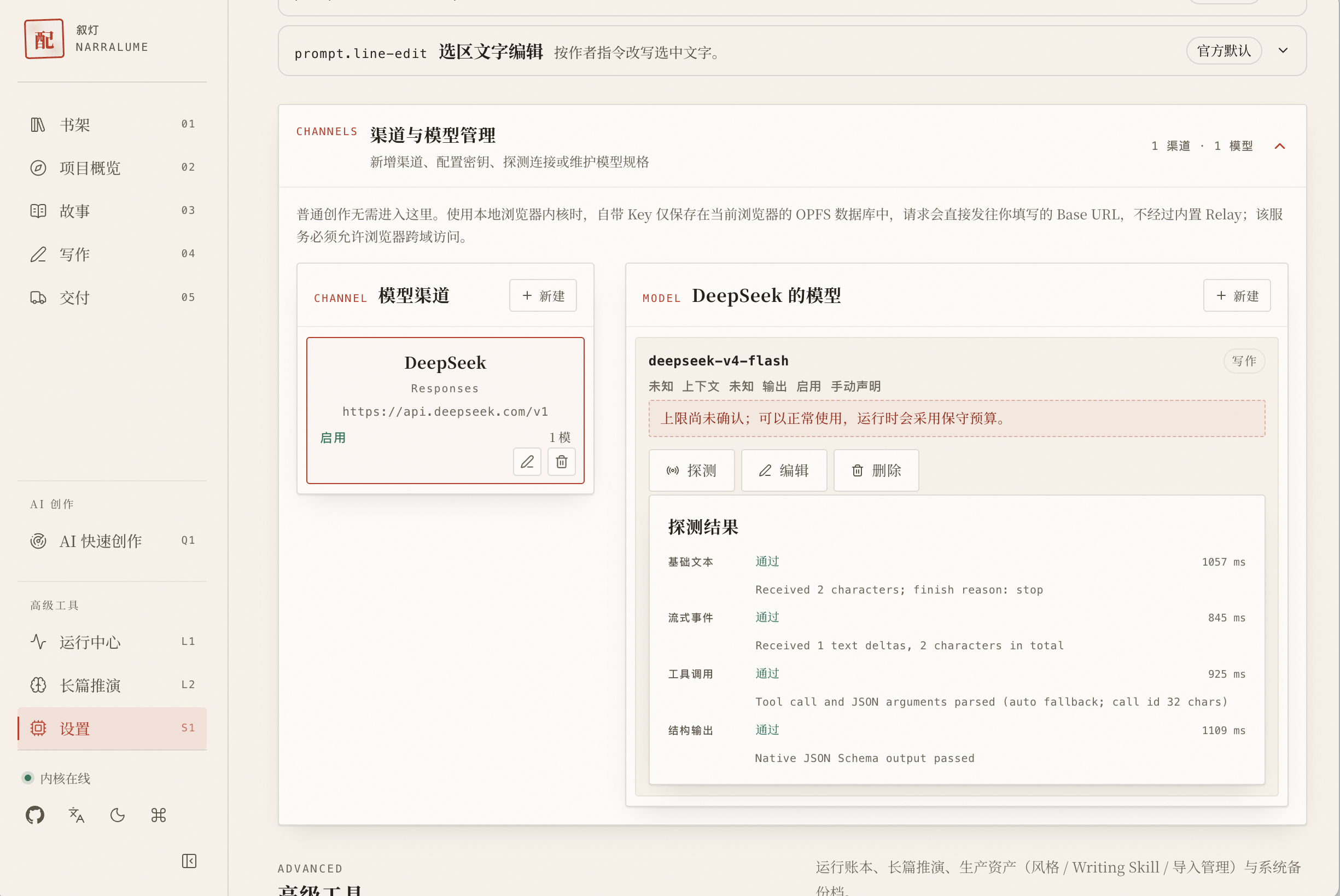Click the Responses label on DeepSeek channel
Image resolution: width=1340 pixels, height=896 pixels.
tap(445, 388)
